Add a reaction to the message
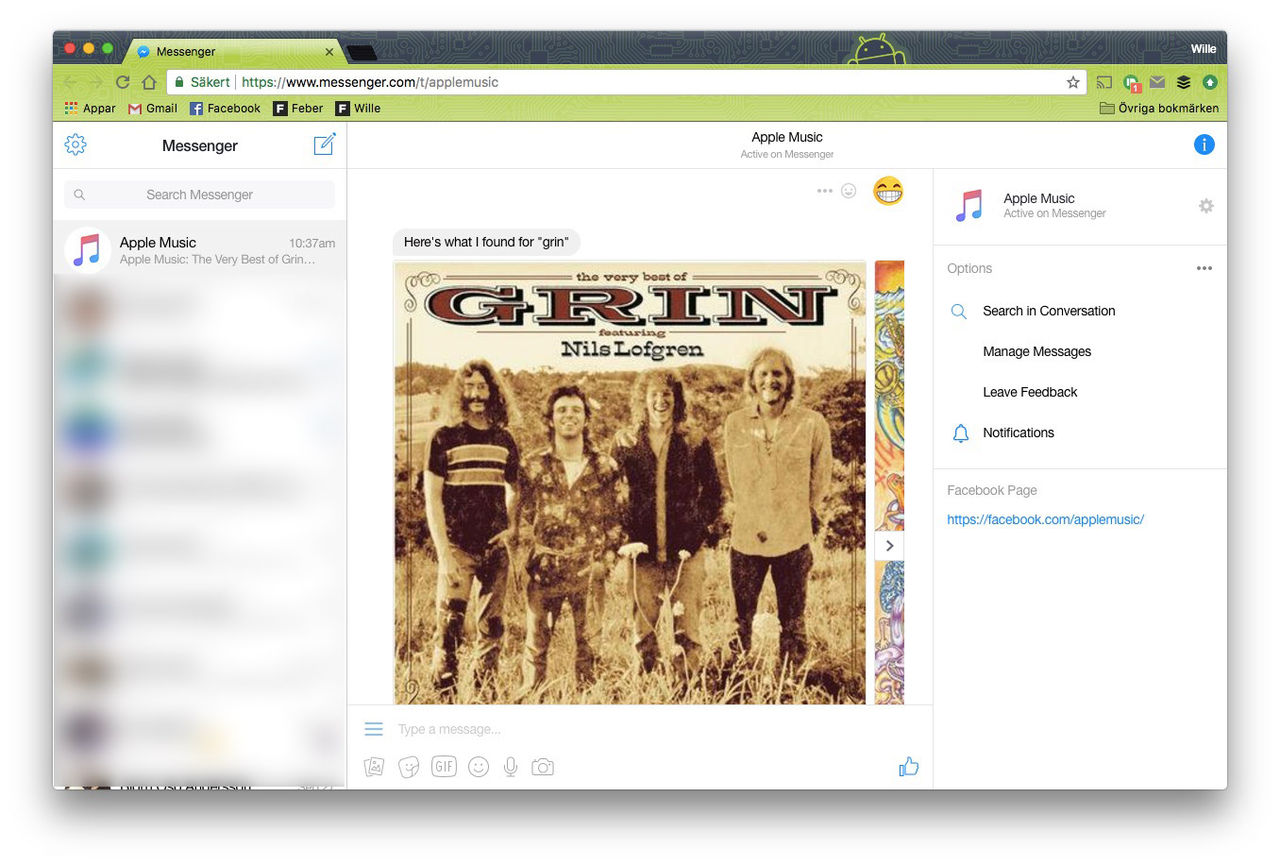Image resolution: width=1280 pixels, height=865 pixels. coord(849,191)
